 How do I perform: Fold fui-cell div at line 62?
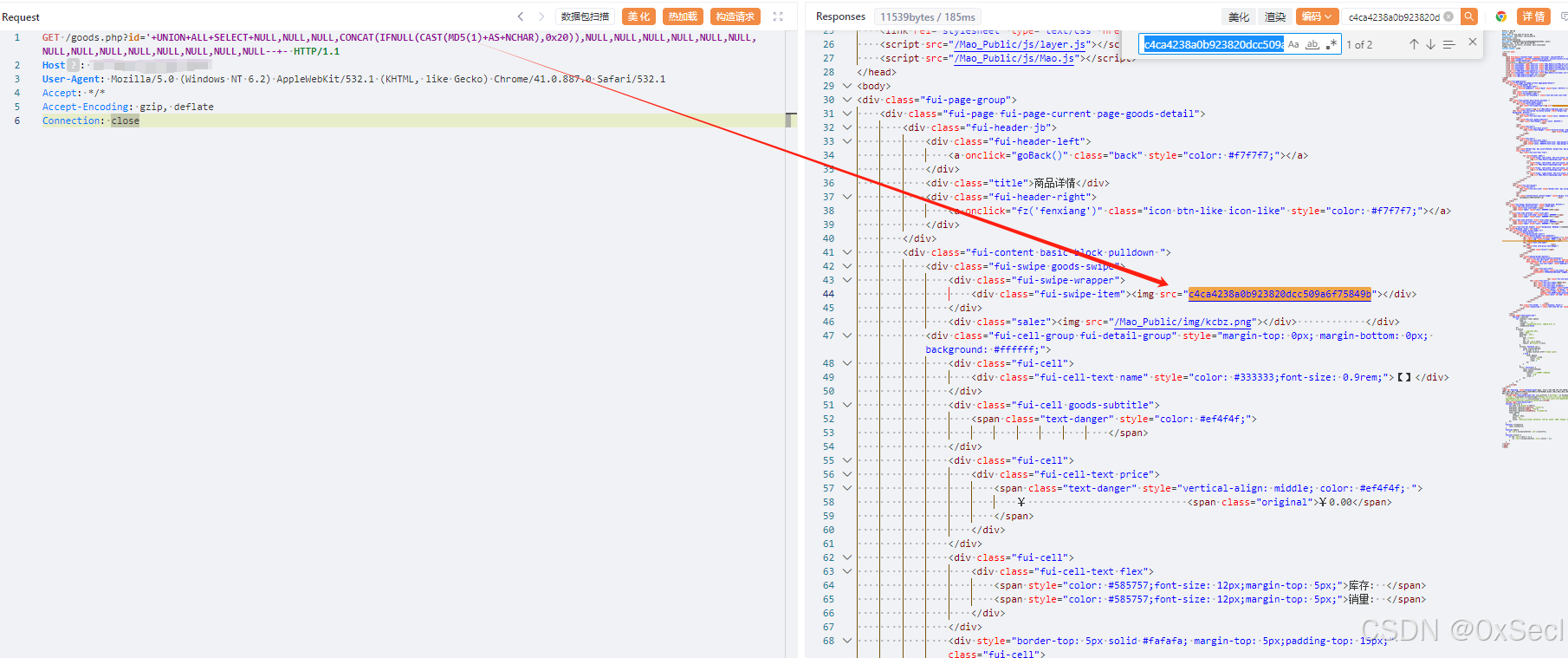[x=847, y=557]
